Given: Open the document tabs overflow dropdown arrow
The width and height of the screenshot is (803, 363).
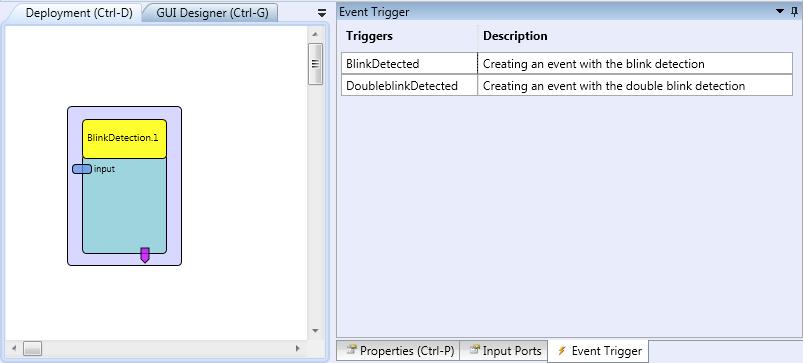Looking at the screenshot, I should click(x=322, y=13).
